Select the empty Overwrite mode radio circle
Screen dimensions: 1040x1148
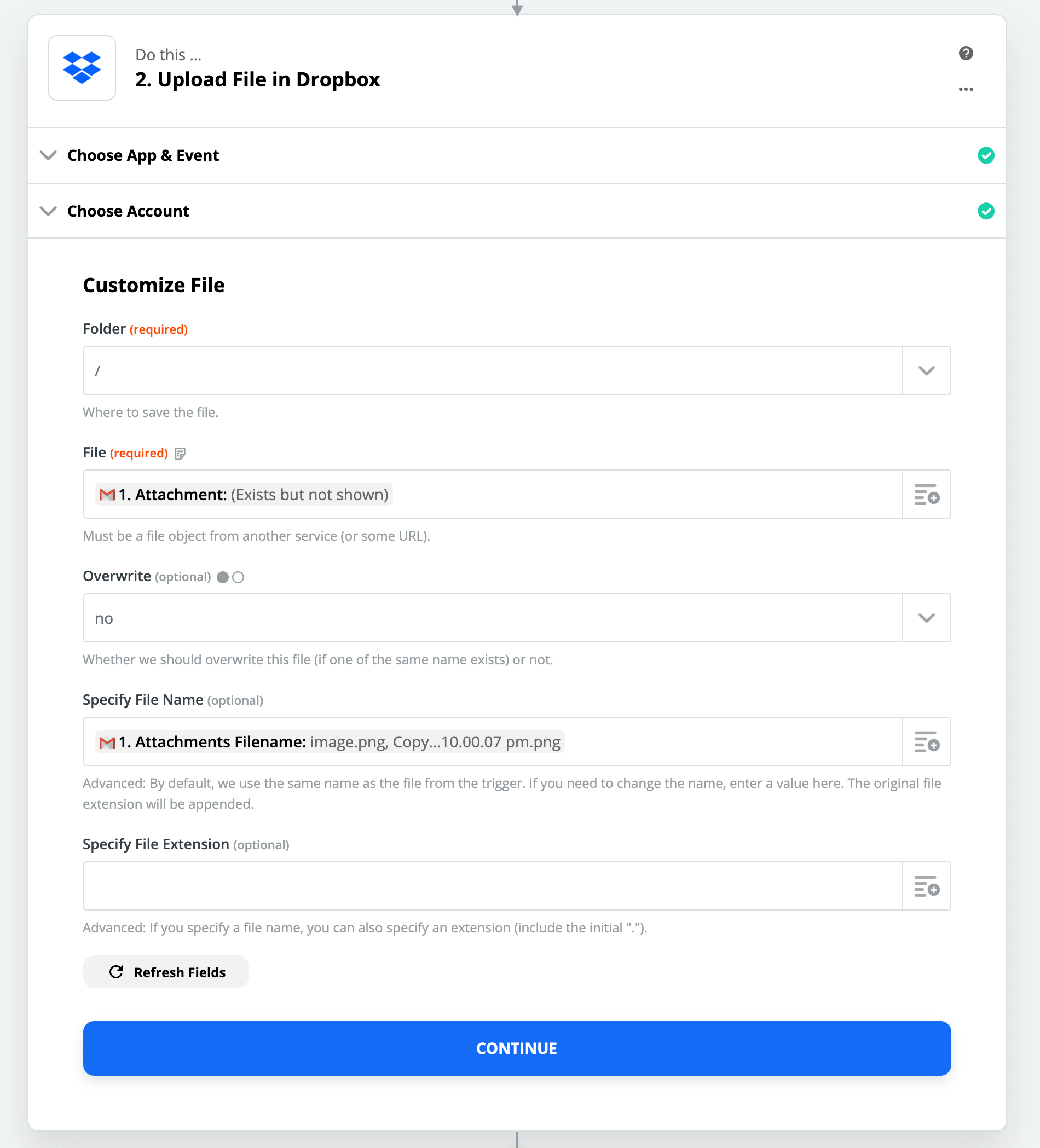tap(238, 577)
